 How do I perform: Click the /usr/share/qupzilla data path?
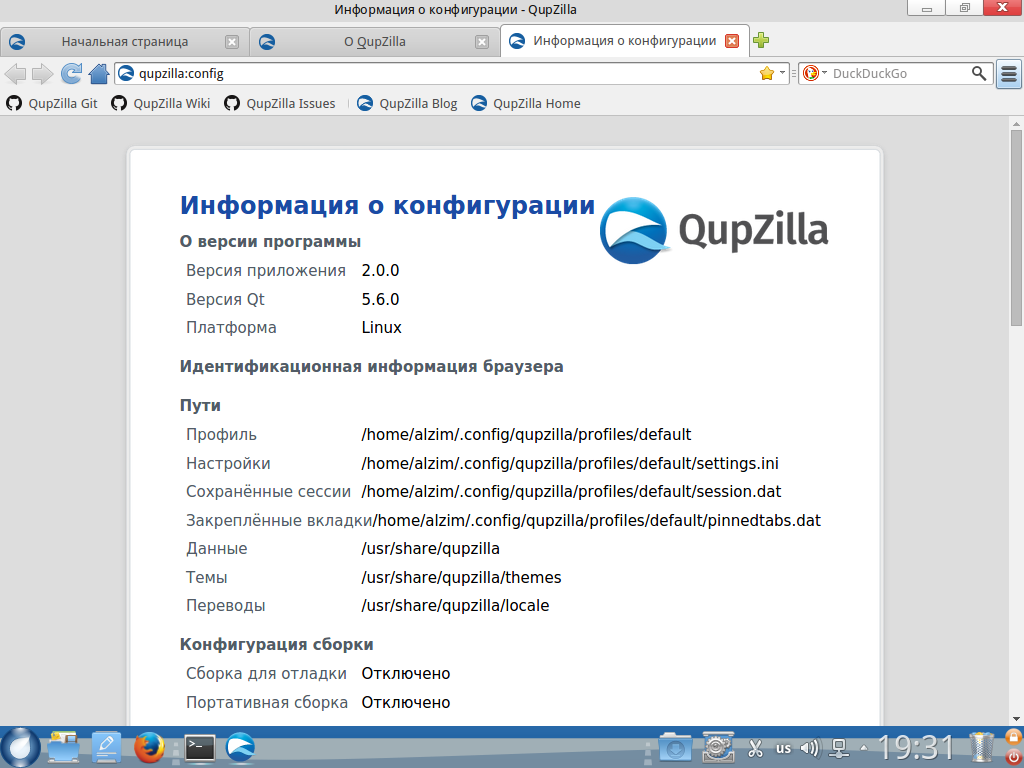coord(430,549)
